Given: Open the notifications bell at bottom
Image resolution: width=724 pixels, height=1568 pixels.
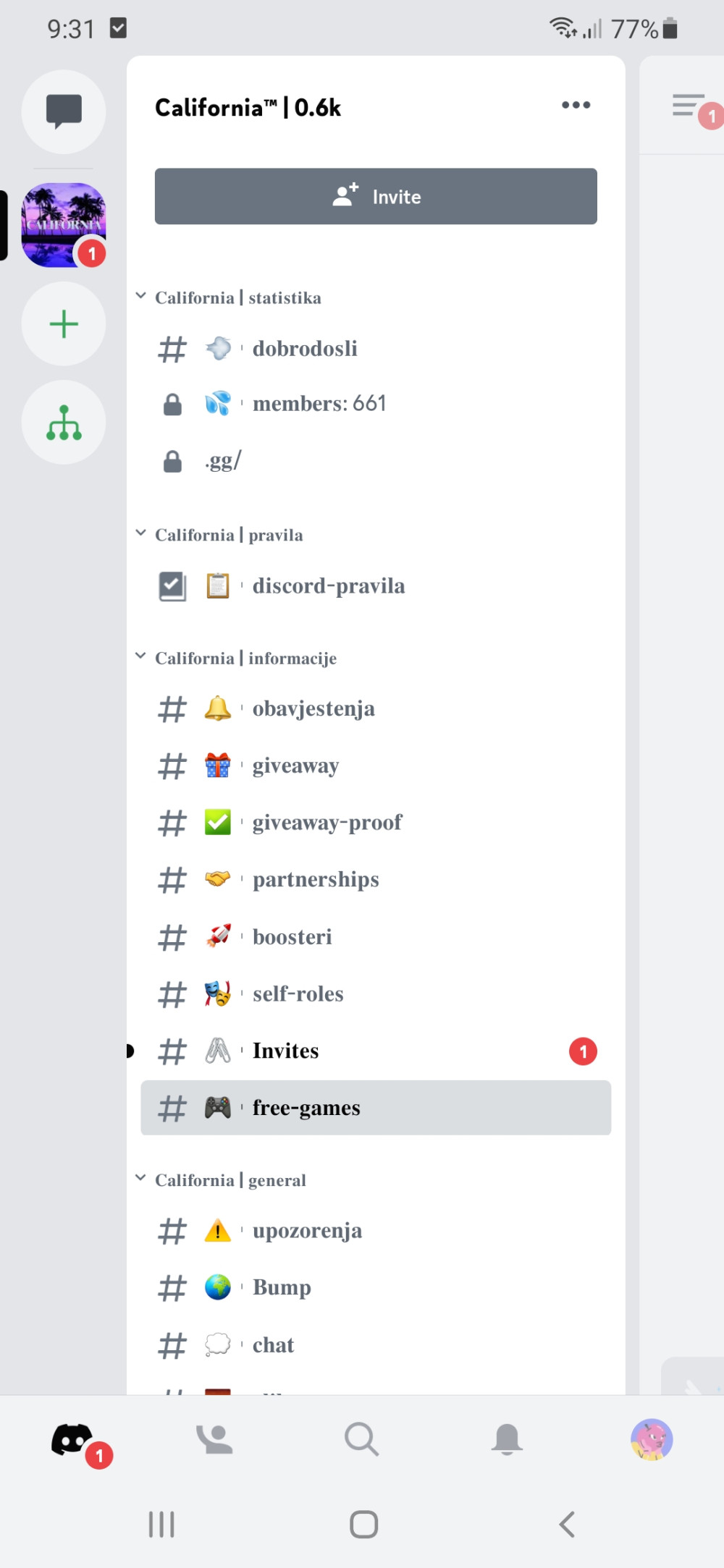Looking at the screenshot, I should pyautogui.click(x=508, y=1440).
